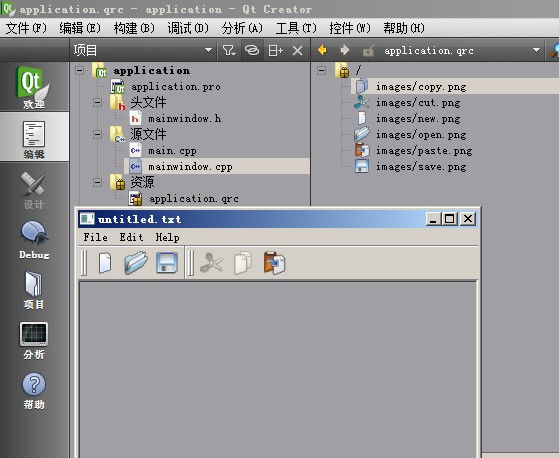Select images/open.png resource
This screenshot has width=559, height=458.
pos(421,135)
